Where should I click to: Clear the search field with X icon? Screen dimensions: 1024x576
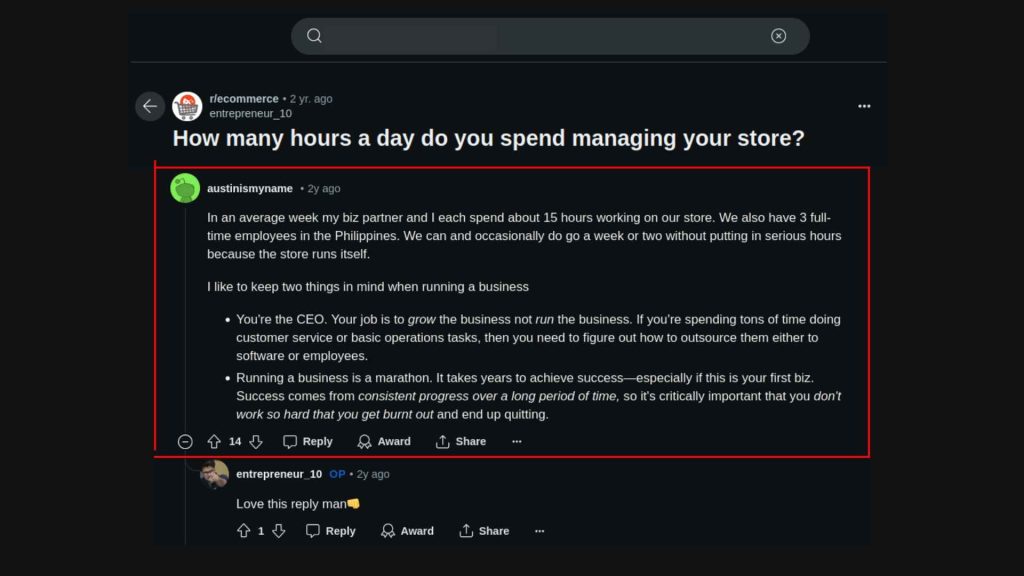pos(778,36)
